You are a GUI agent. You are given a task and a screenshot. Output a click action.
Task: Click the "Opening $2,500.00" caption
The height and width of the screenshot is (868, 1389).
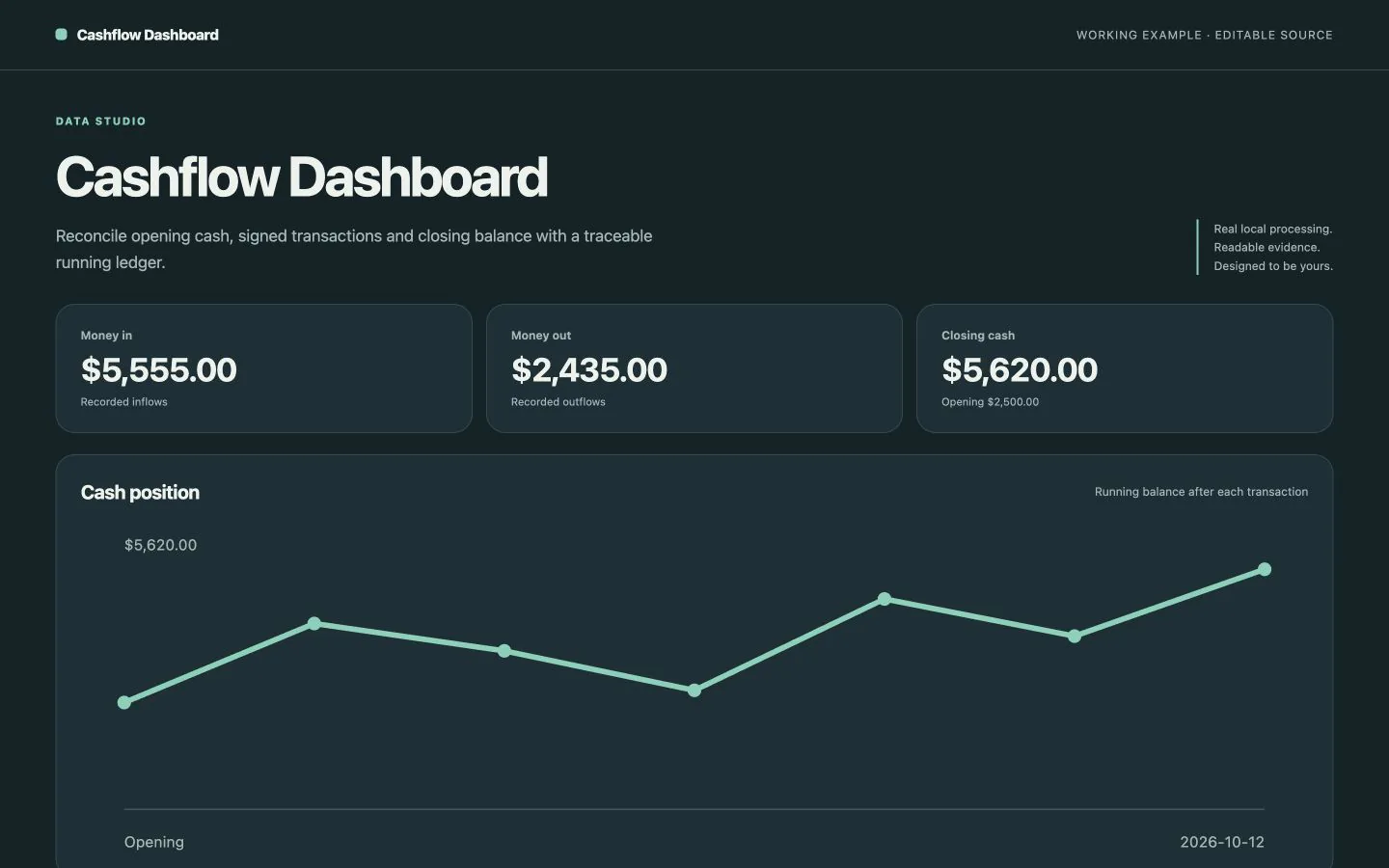[x=991, y=402]
